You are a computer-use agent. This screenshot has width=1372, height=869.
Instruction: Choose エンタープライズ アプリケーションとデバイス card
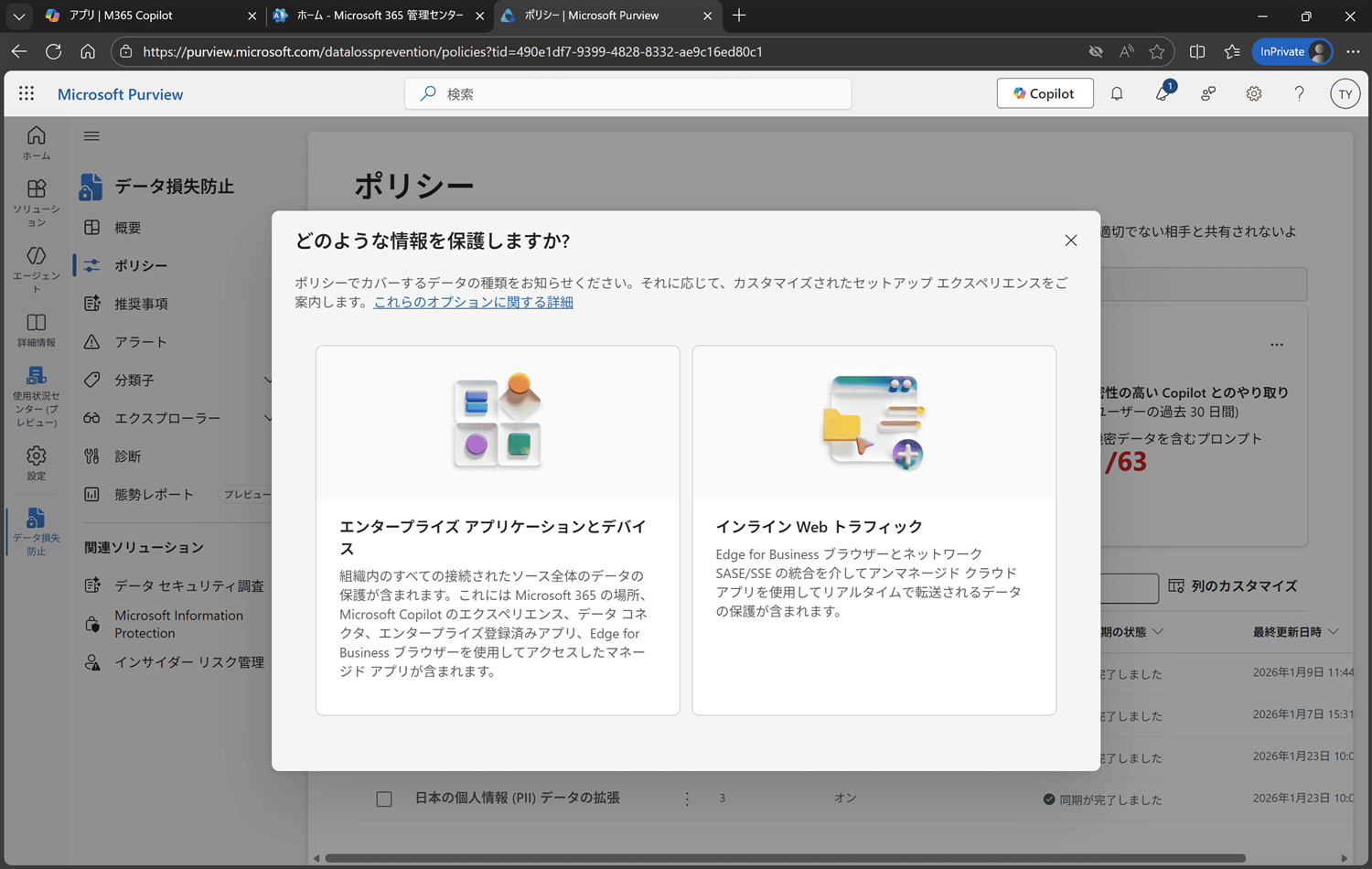tap(498, 531)
